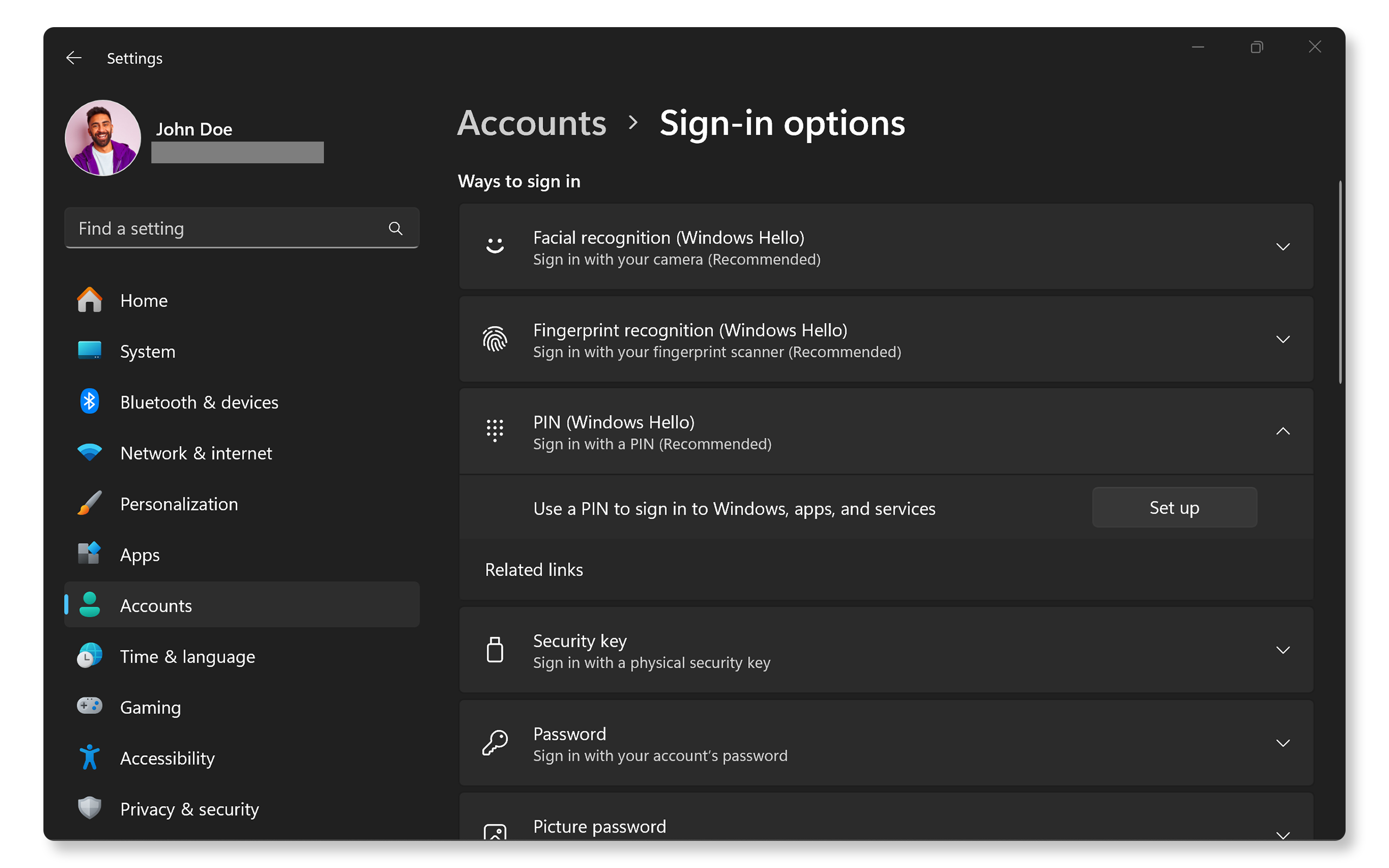Expand the Facial recognition Windows Hello option
Image resolution: width=1389 pixels, height=868 pixels.
click(1283, 247)
